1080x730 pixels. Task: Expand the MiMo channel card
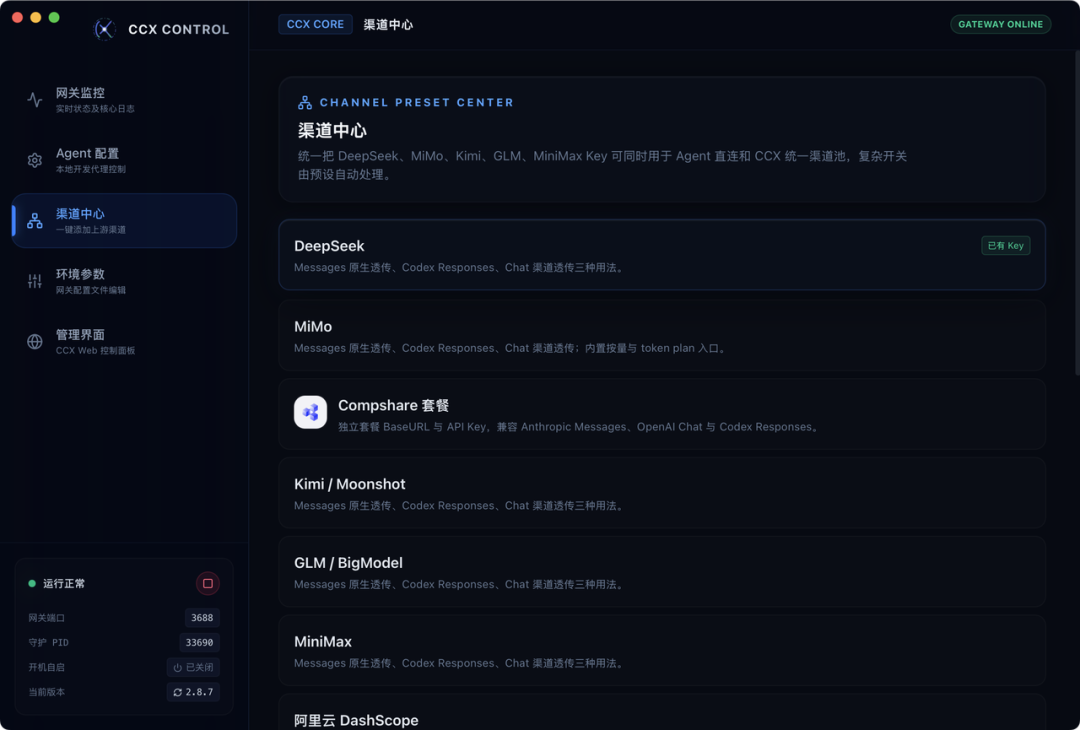(662, 335)
